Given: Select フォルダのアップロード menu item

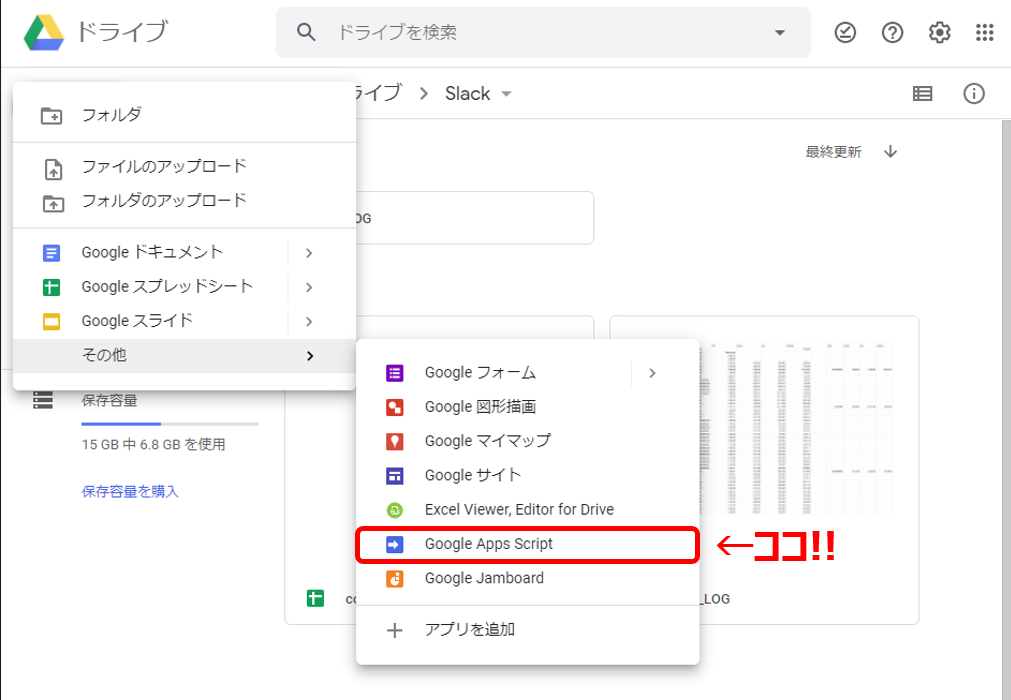Looking at the screenshot, I should tap(184, 202).
